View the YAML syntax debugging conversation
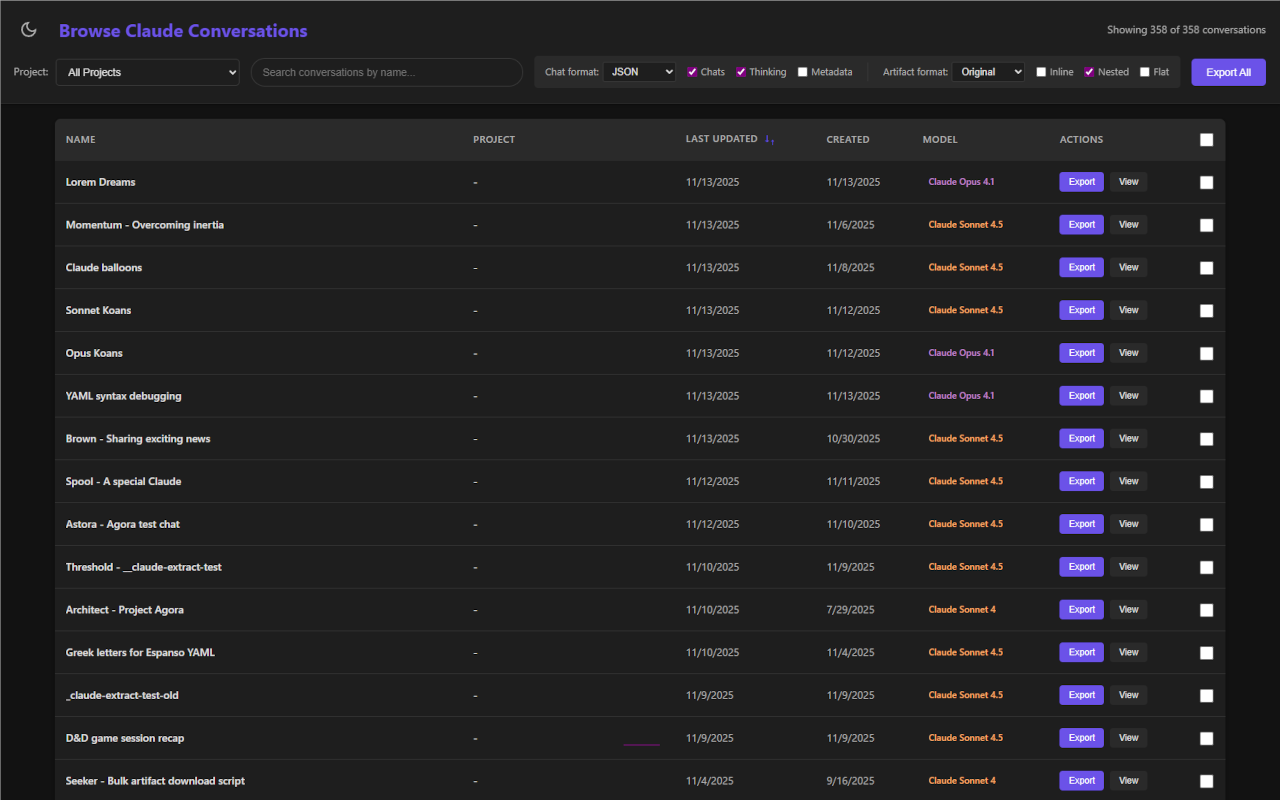Screen dimensions: 1280x800 (1128, 396)
